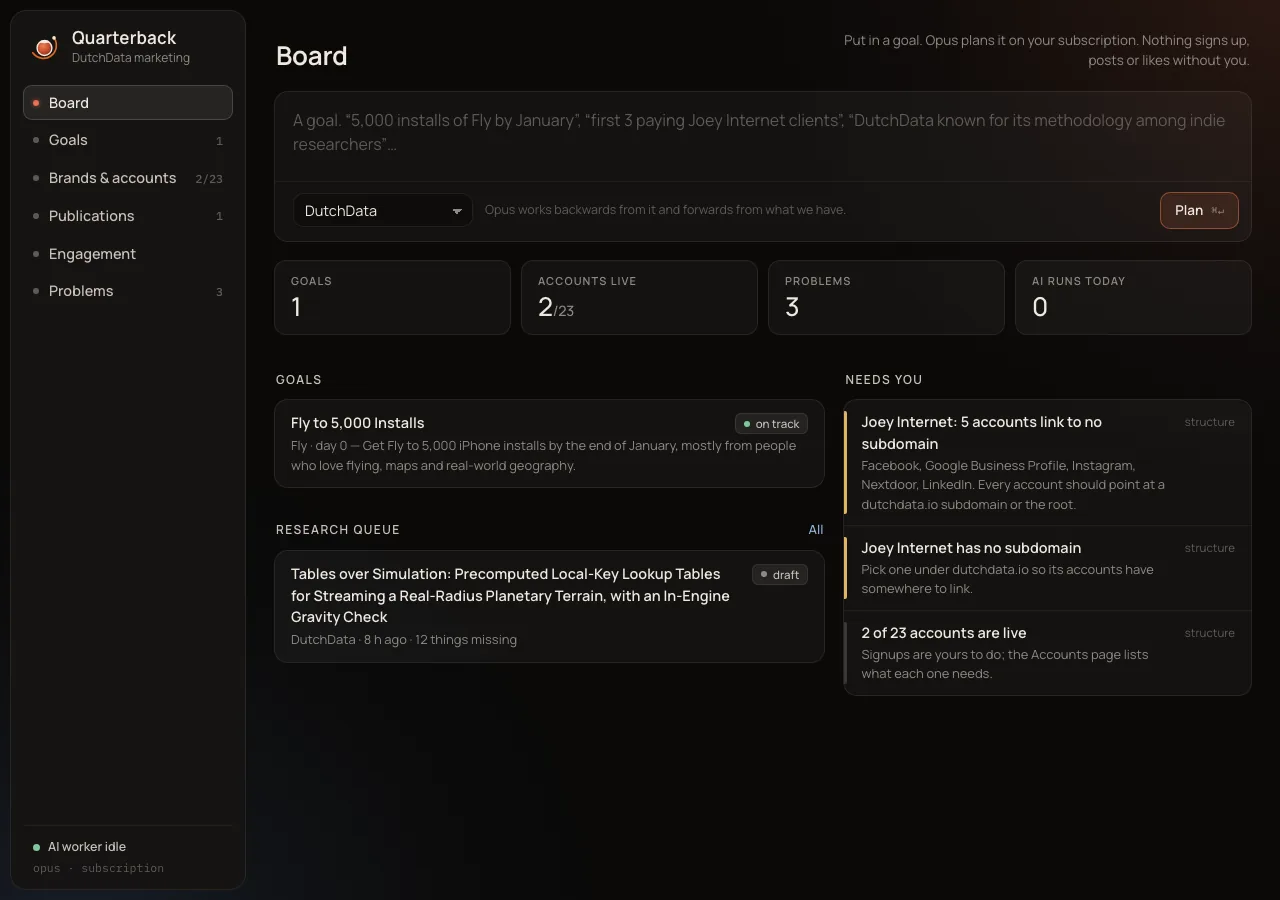Image resolution: width=1280 pixels, height=900 pixels.
Task: Open Brands & accounts section
Action: coord(128,178)
